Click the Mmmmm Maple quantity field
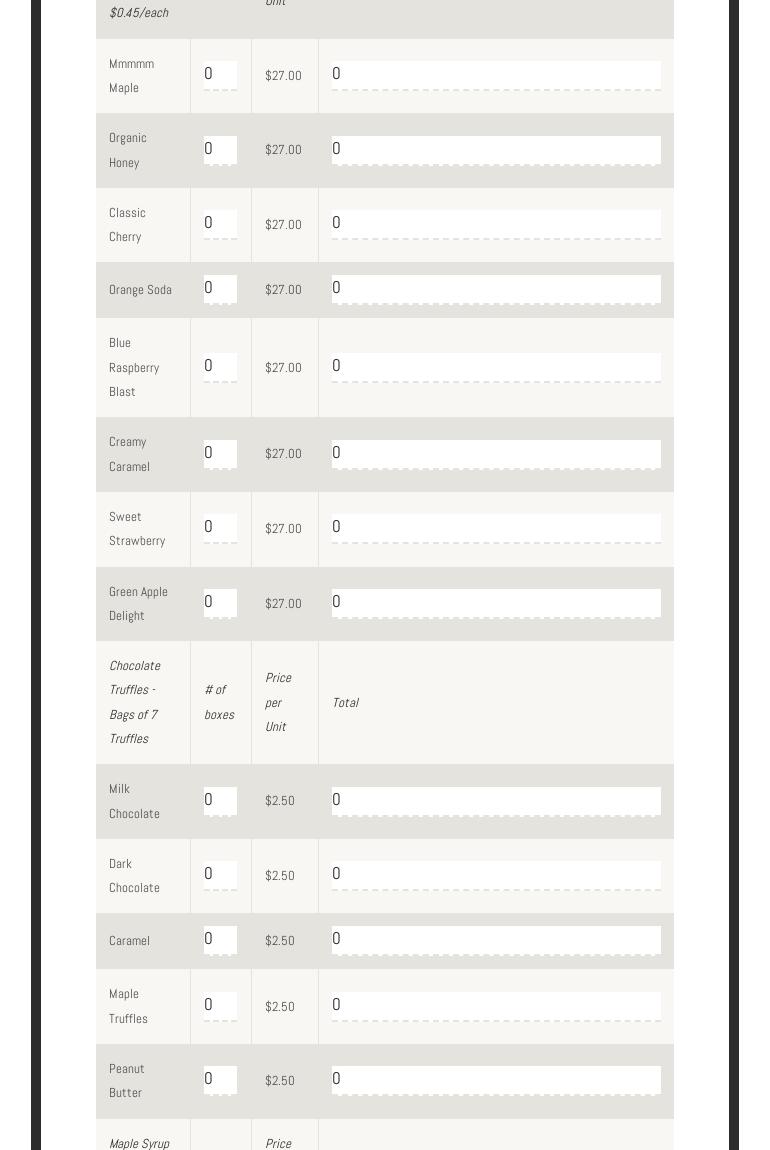This screenshot has height=1150, width=770. [220, 75]
